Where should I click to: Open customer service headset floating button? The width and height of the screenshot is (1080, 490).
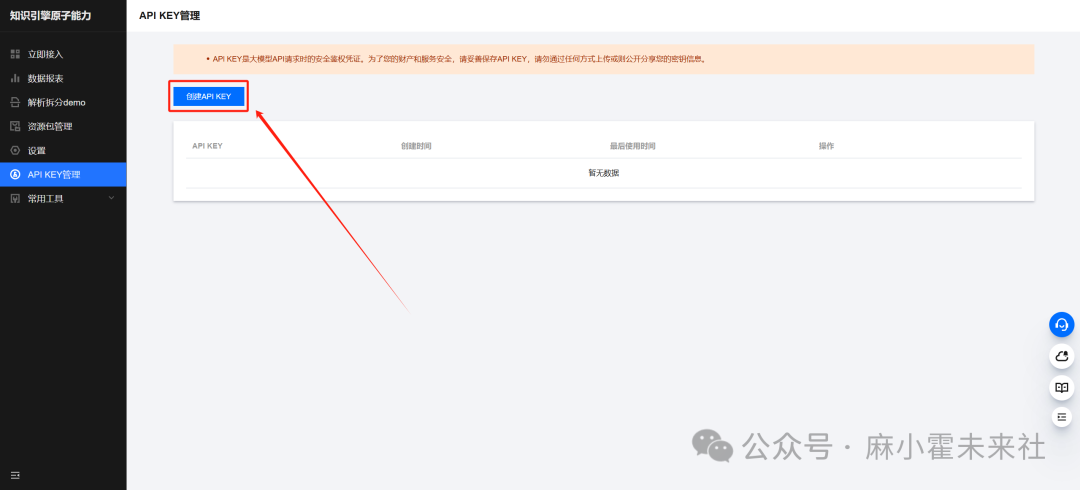click(x=1061, y=324)
